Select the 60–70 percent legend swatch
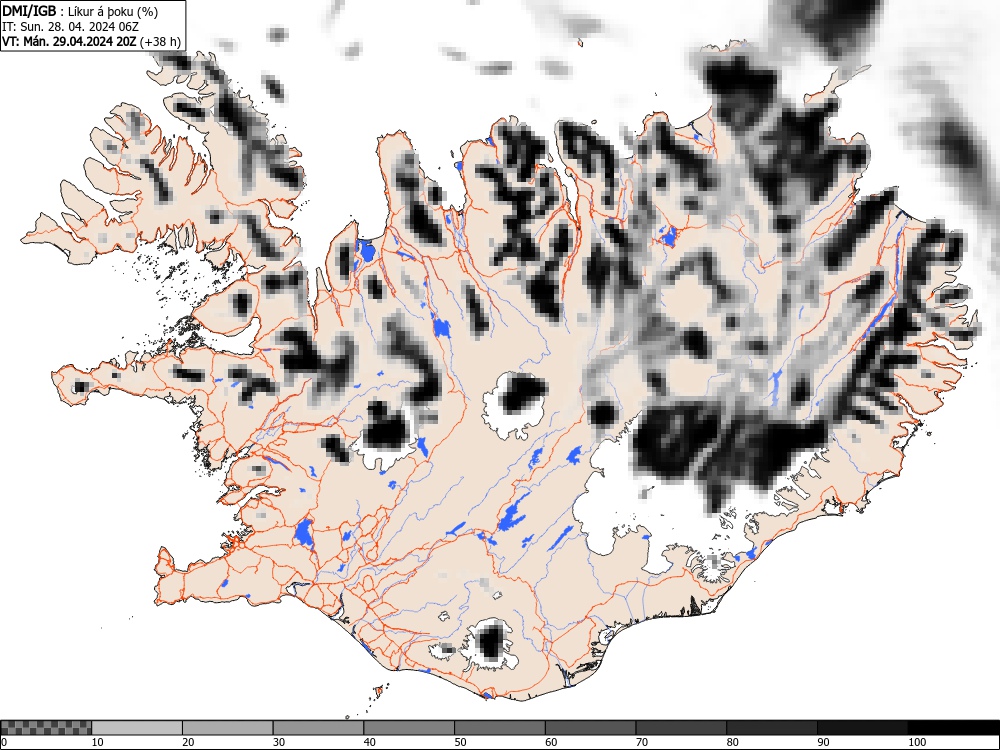This screenshot has height=750, width=1000. click(x=590, y=728)
